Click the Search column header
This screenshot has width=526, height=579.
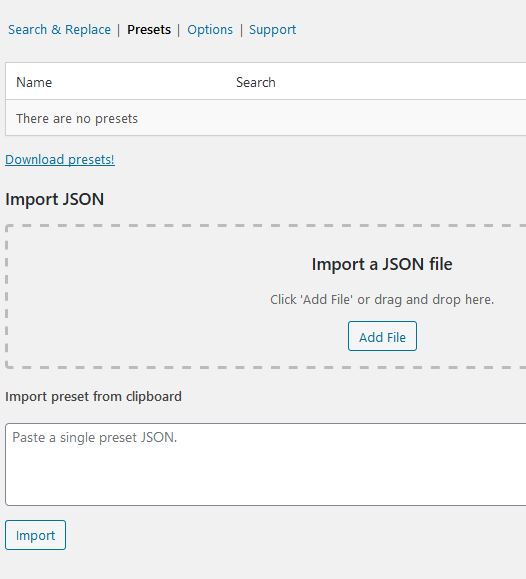click(256, 82)
